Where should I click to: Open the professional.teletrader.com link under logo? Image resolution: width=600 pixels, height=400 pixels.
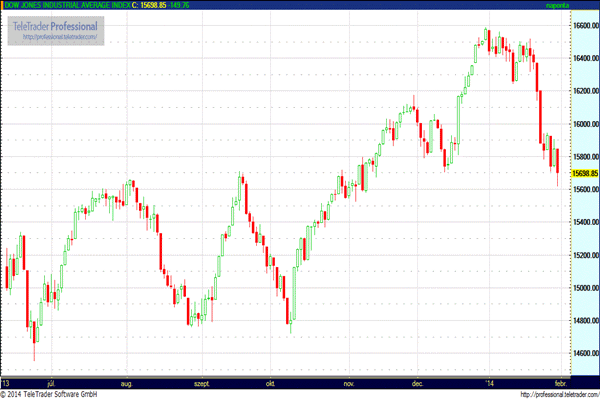pyautogui.click(x=60, y=37)
